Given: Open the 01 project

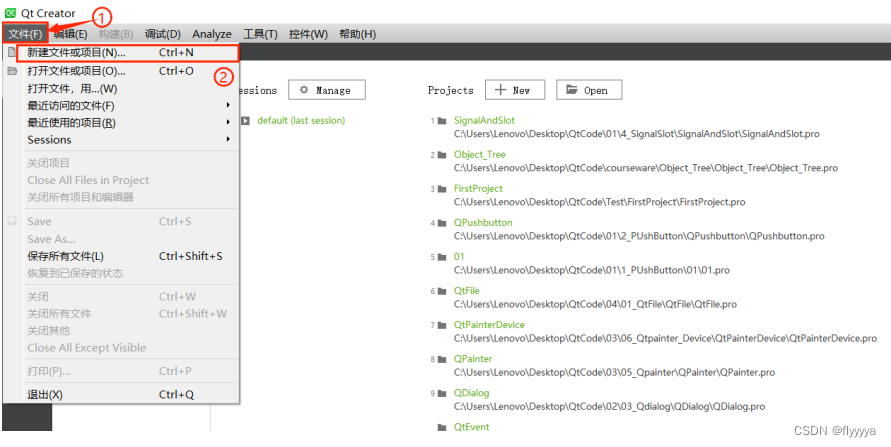Looking at the screenshot, I should (459, 257).
